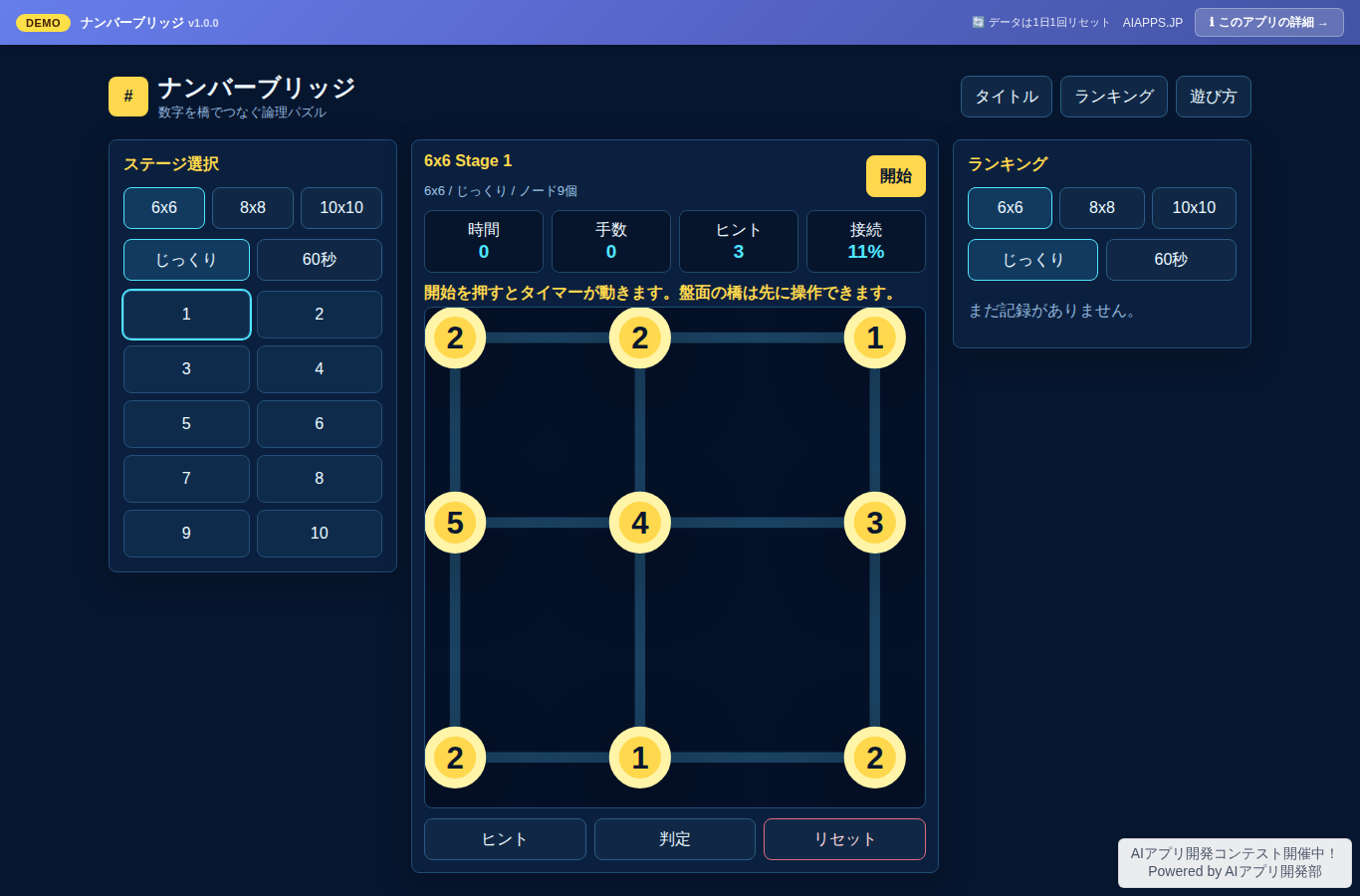1360x896 pixels.
Task: Select stage 8
Action: pos(320,479)
